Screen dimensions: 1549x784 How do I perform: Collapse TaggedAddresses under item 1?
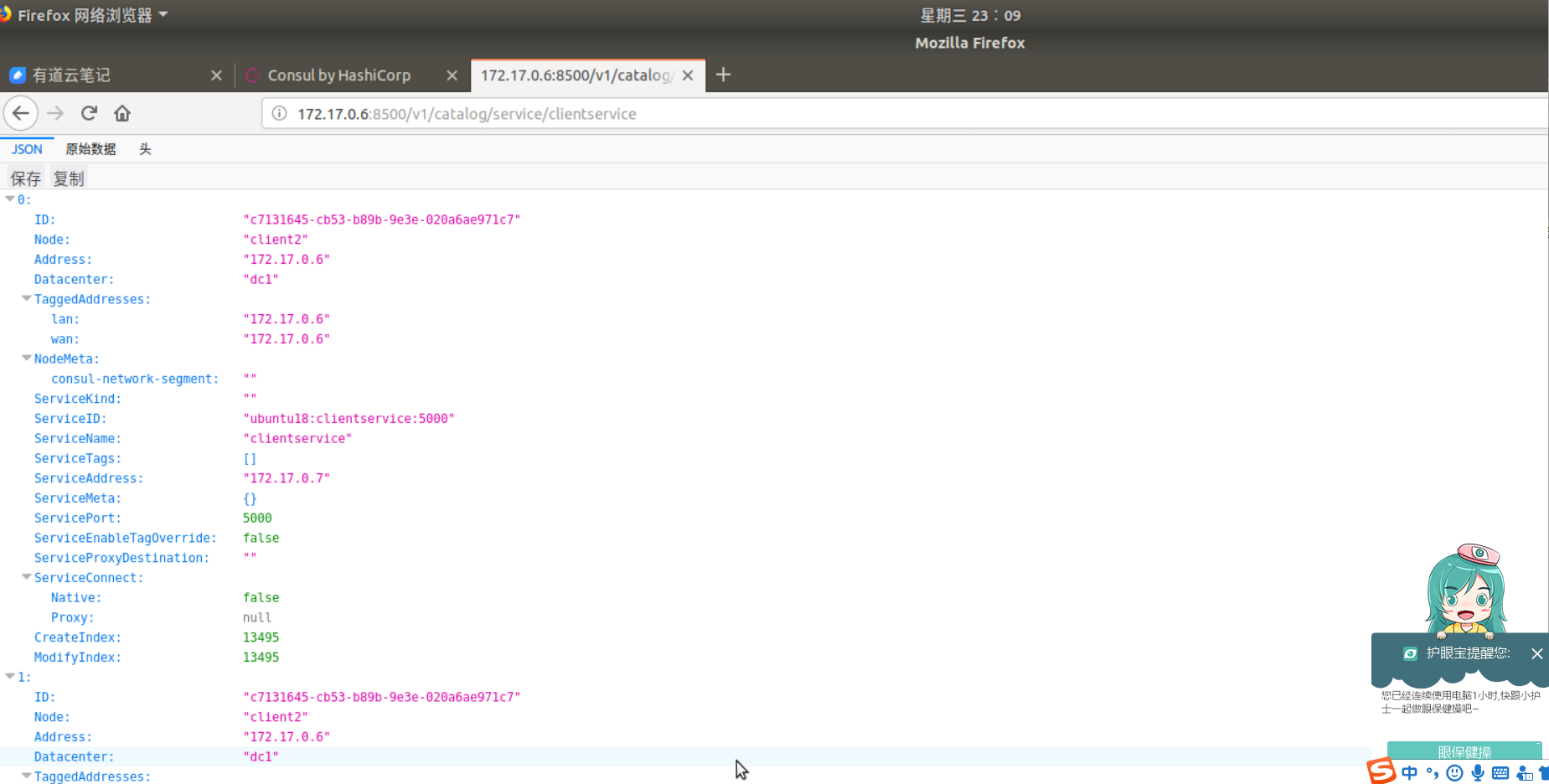pos(27,776)
